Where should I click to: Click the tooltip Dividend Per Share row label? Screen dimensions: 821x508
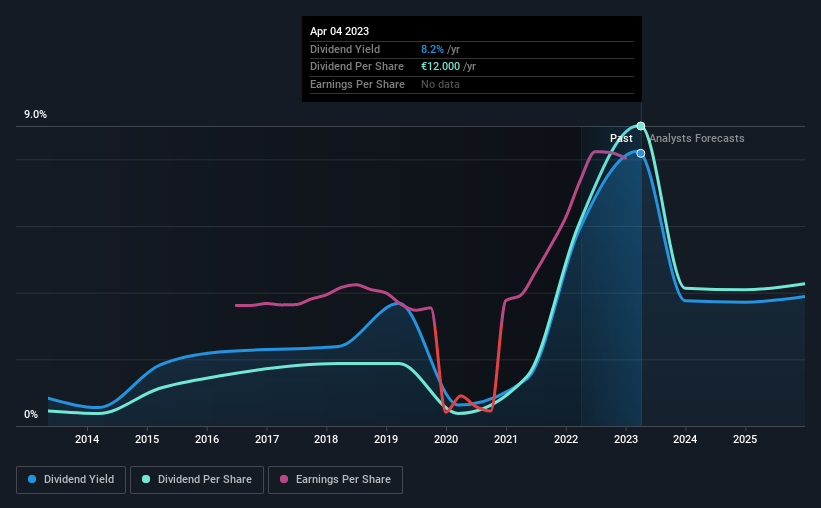click(357, 67)
